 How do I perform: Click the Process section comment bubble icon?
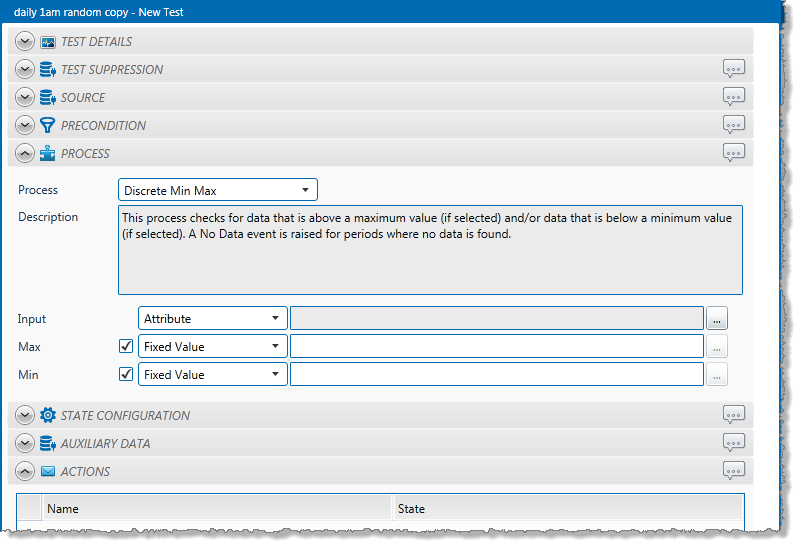[x=734, y=153]
